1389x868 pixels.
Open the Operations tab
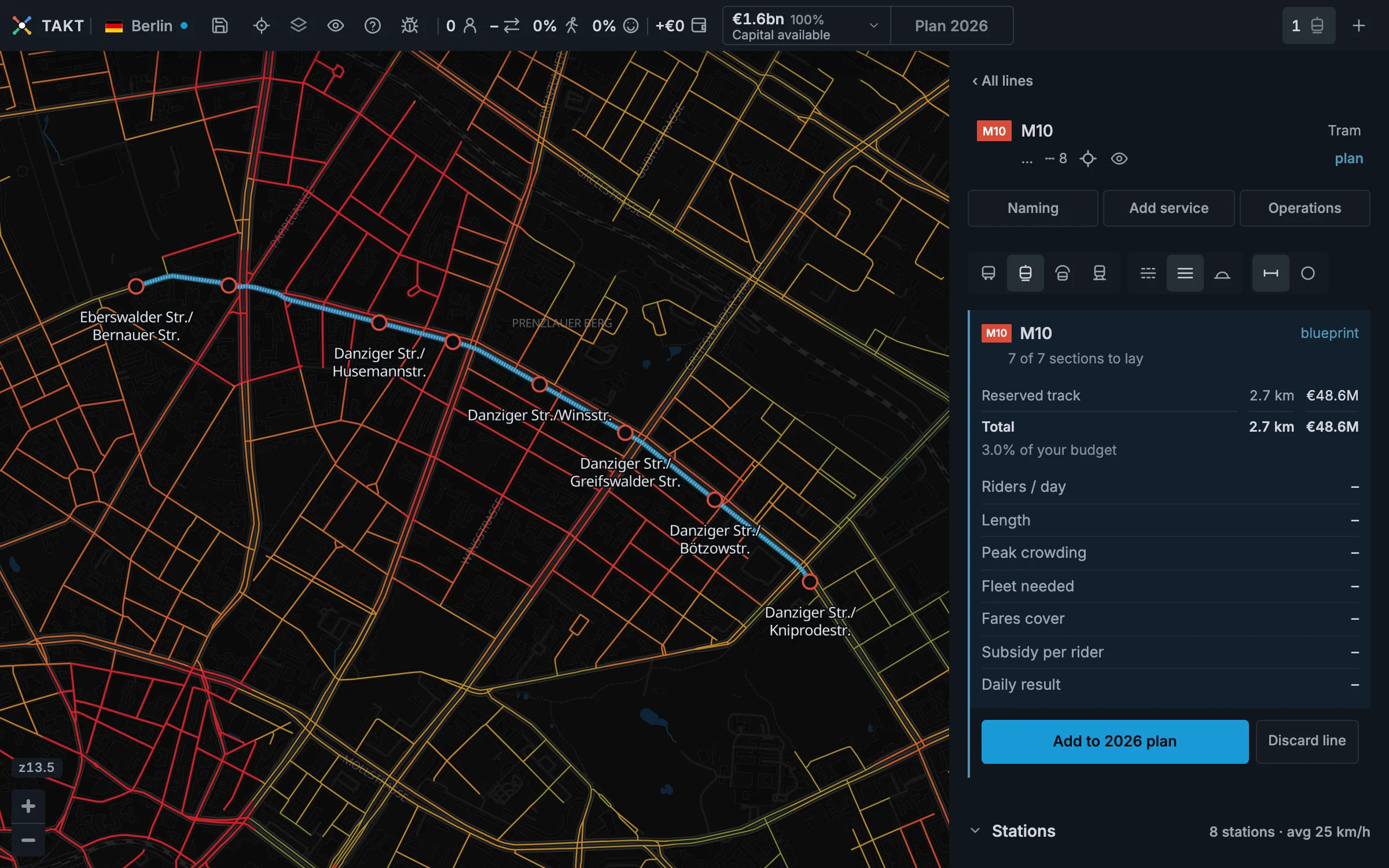pos(1305,208)
